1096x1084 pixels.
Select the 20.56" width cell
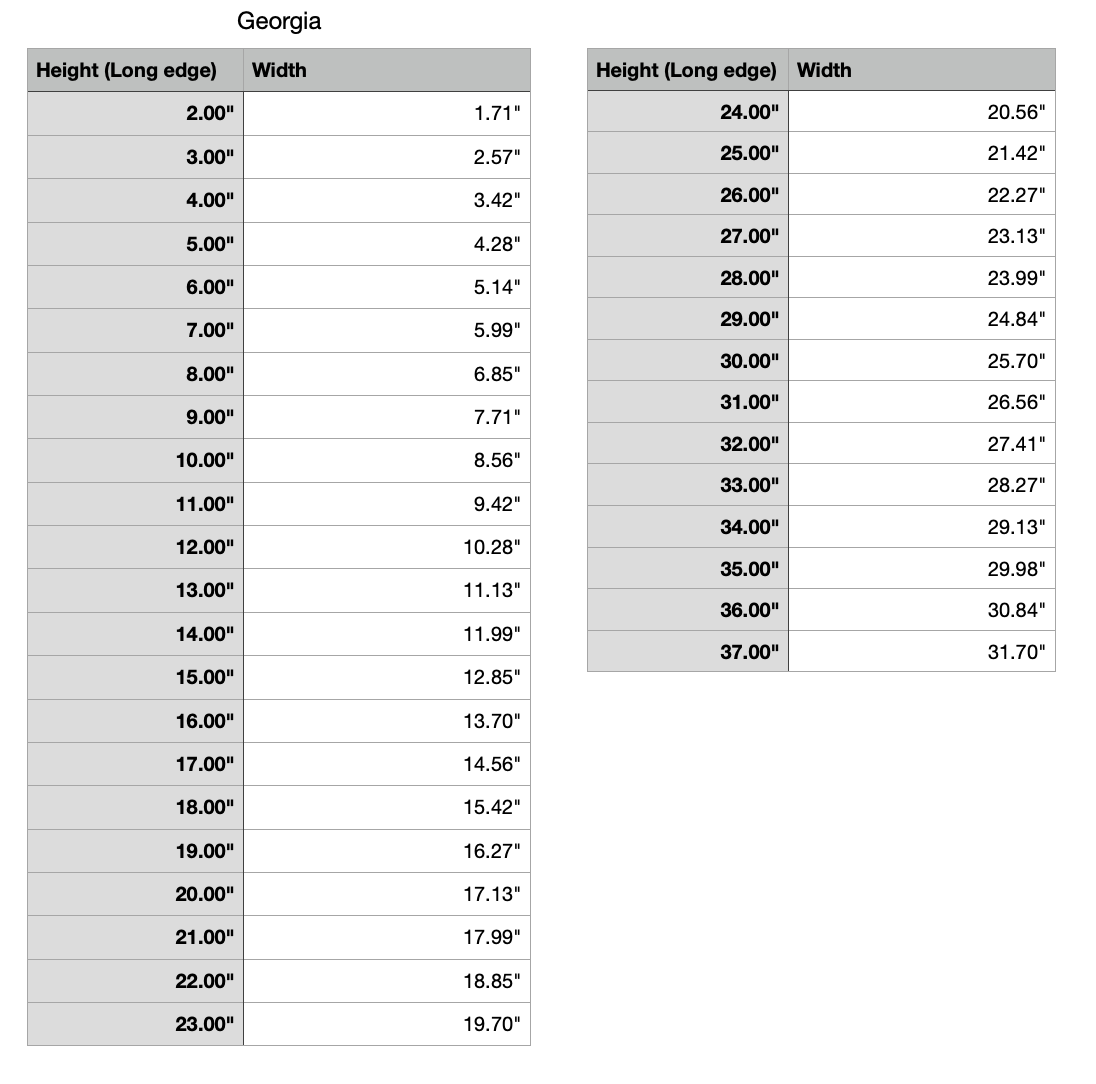point(1016,112)
